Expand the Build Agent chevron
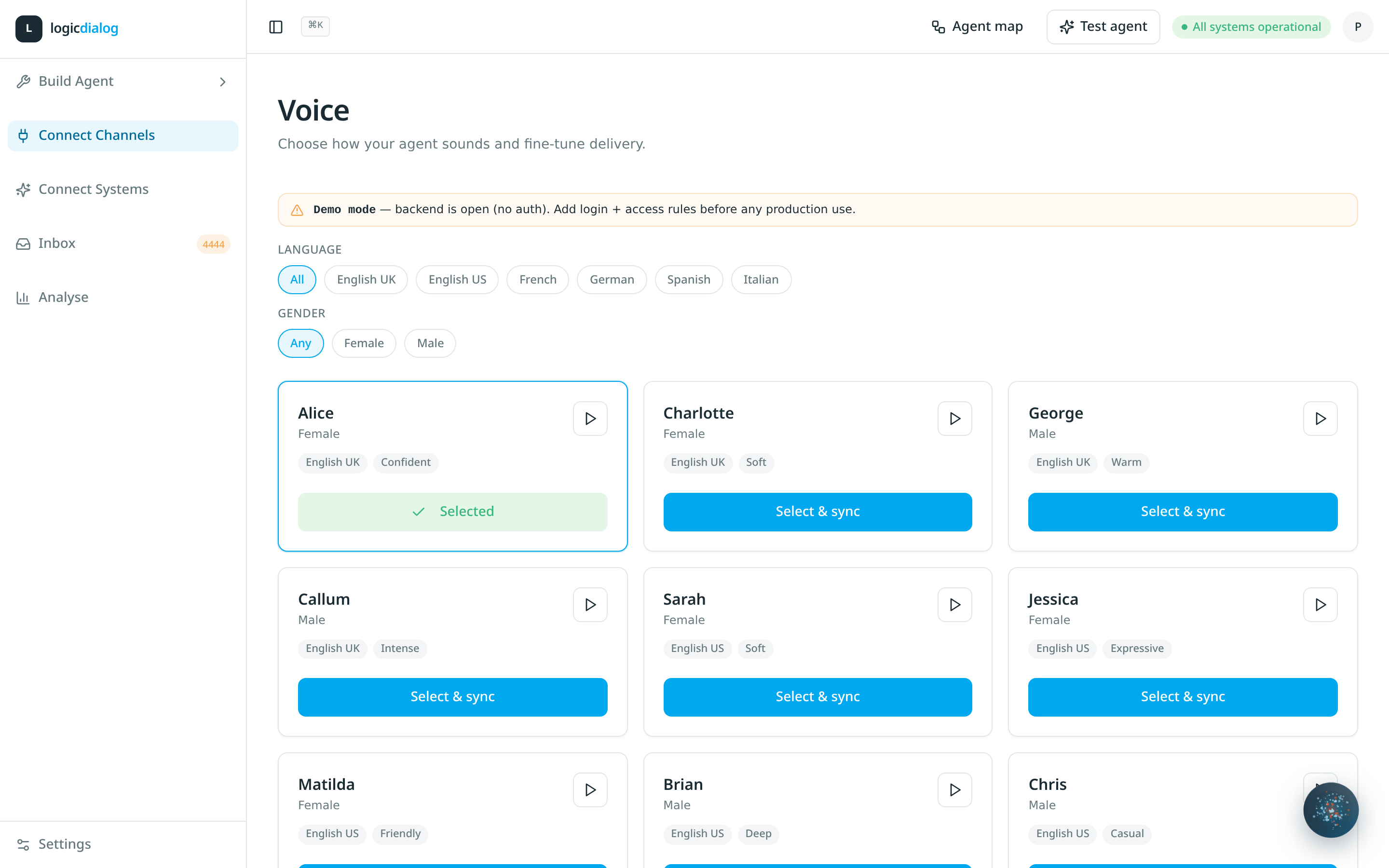The image size is (1389, 868). (223, 82)
